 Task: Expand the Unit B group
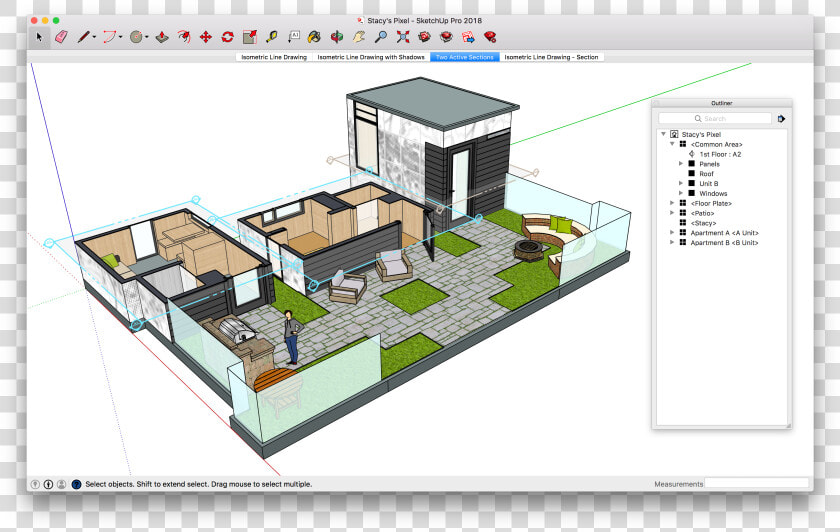click(x=681, y=183)
